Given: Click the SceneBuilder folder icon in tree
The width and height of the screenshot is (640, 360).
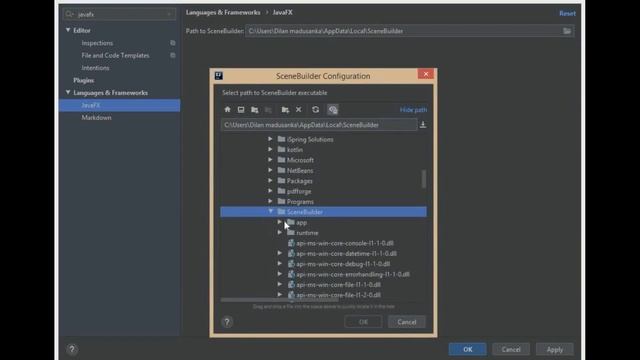Looking at the screenshot, I should (281, 211).
